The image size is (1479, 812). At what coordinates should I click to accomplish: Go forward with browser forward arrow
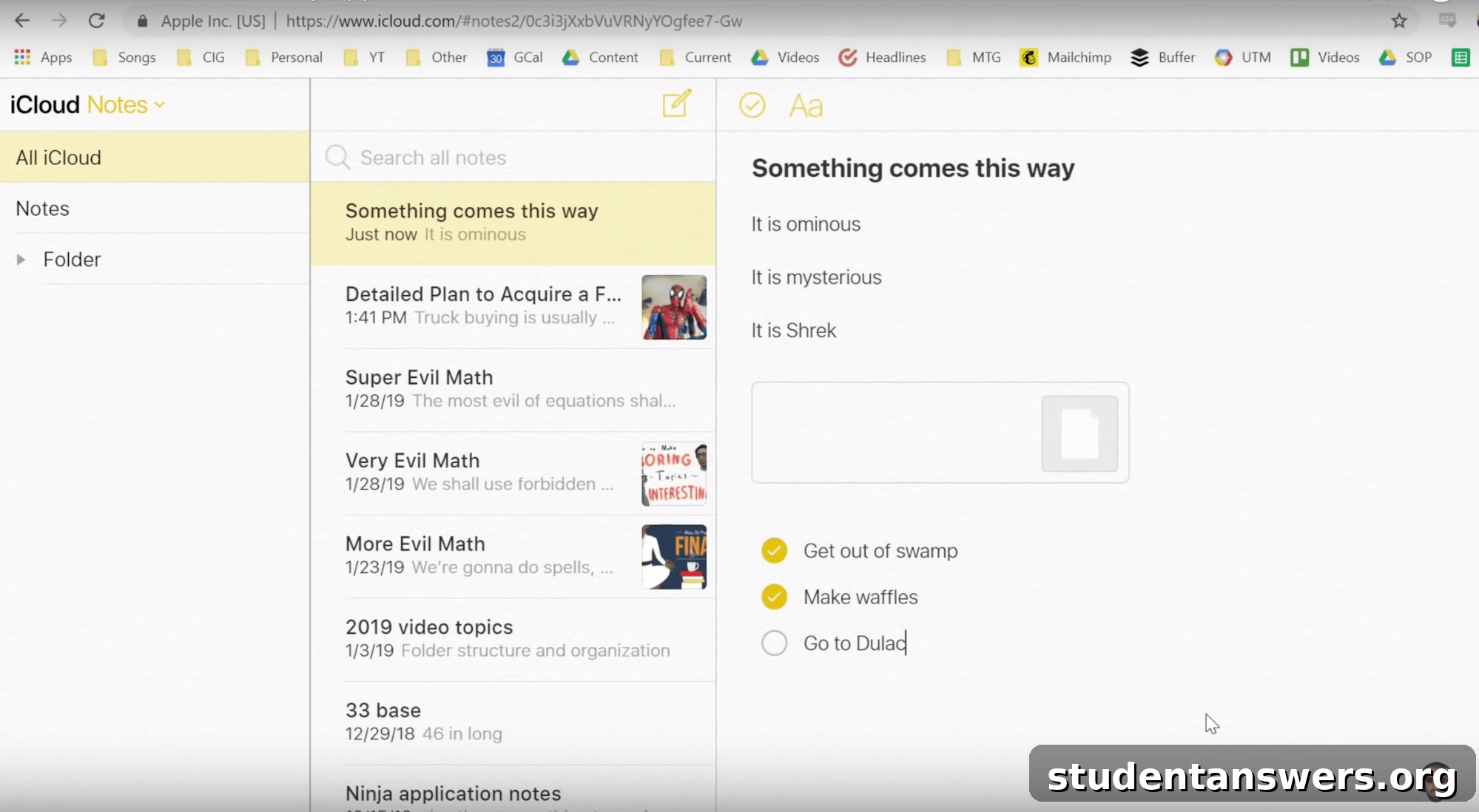59,21
